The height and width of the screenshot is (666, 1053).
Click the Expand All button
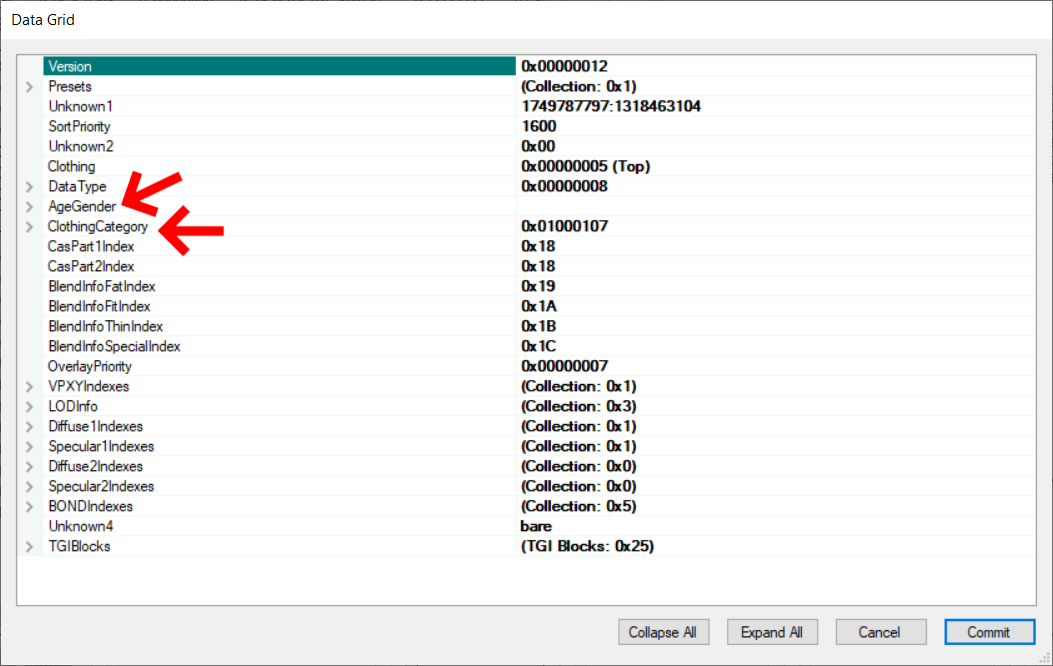(771, 631)
